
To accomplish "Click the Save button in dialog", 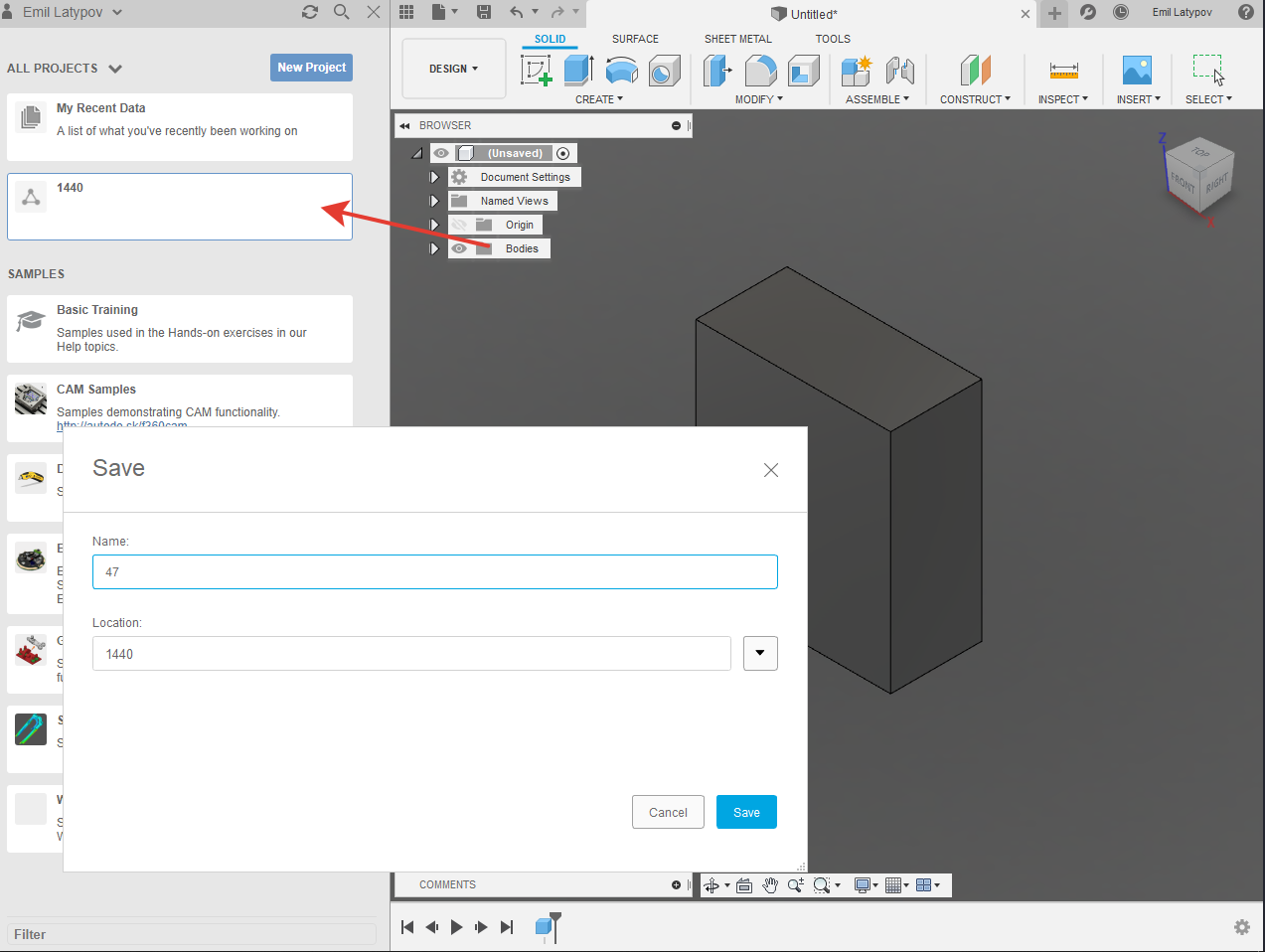I will (x=746, y=812).
